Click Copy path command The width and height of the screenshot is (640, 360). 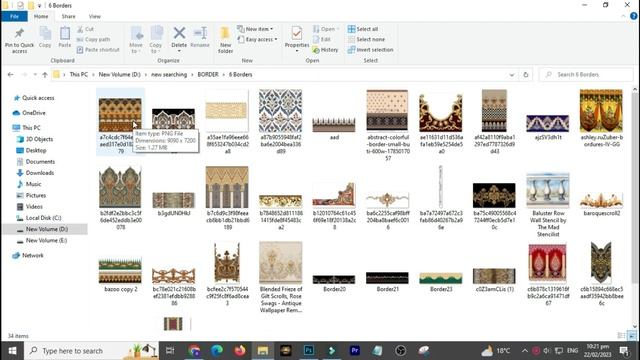coord(93,39)
